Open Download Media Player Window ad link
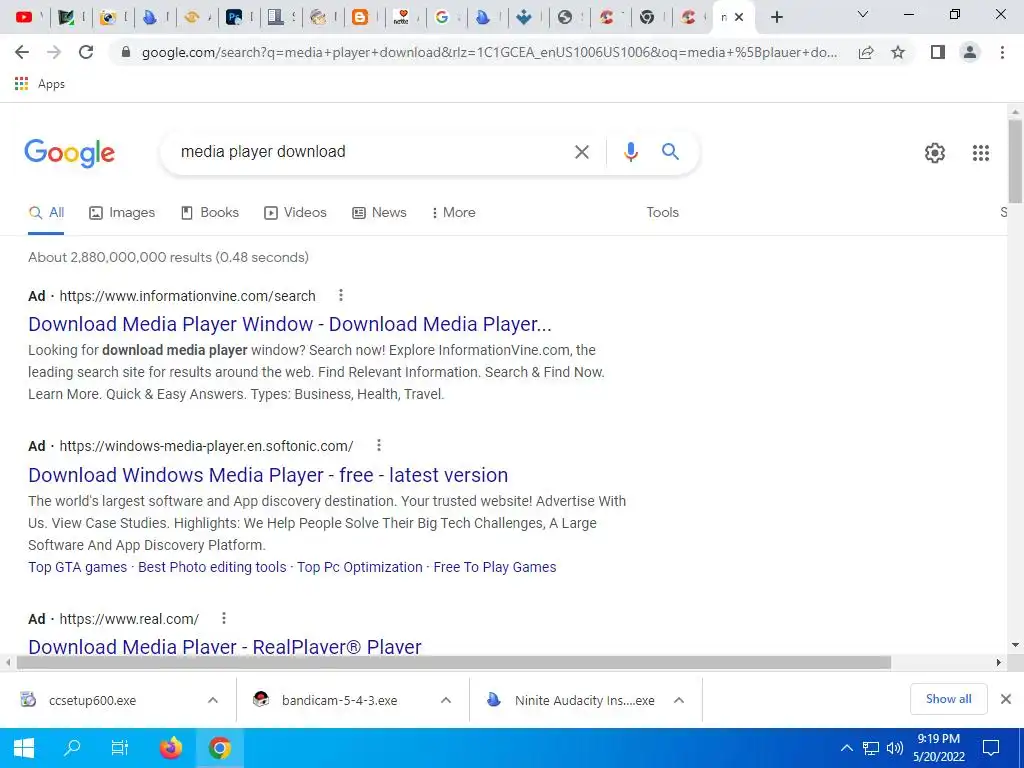 [290, 324]
